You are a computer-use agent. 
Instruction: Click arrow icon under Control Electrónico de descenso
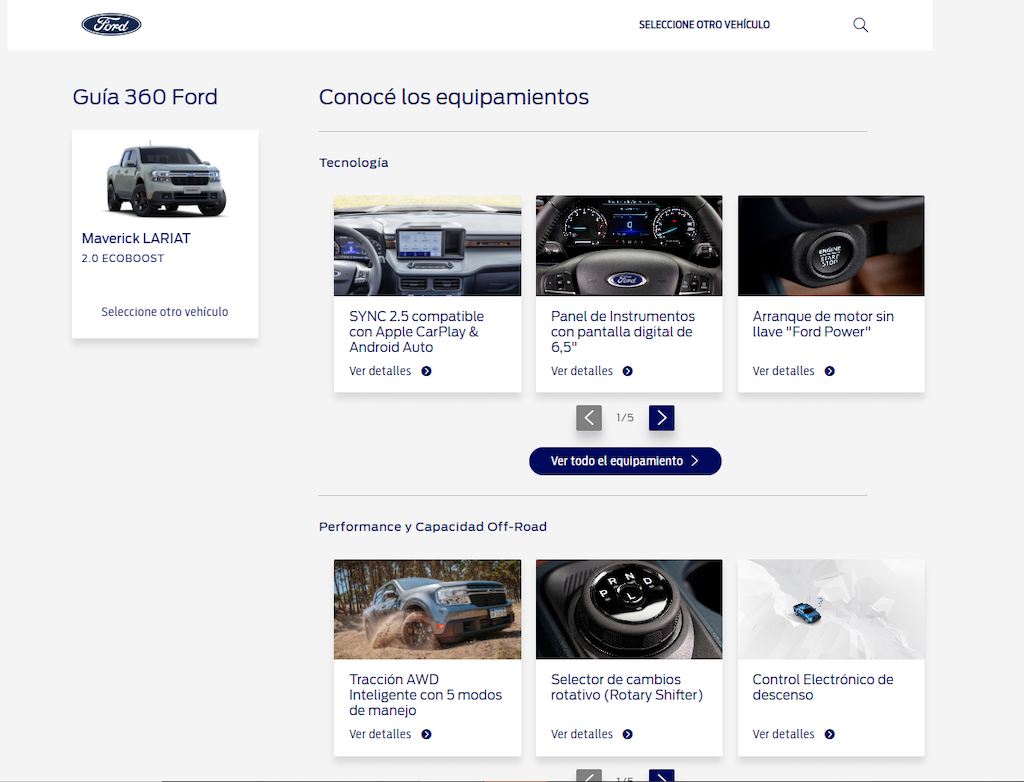coord(830,734)
